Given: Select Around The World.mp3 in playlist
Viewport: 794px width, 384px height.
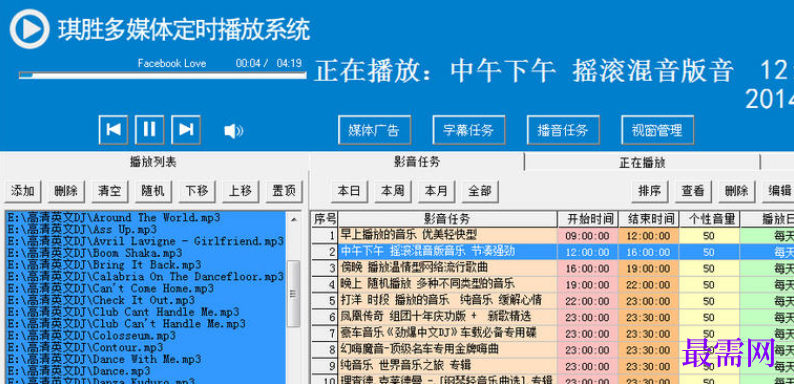Looking at the screenshot, I should pos(145,217).
